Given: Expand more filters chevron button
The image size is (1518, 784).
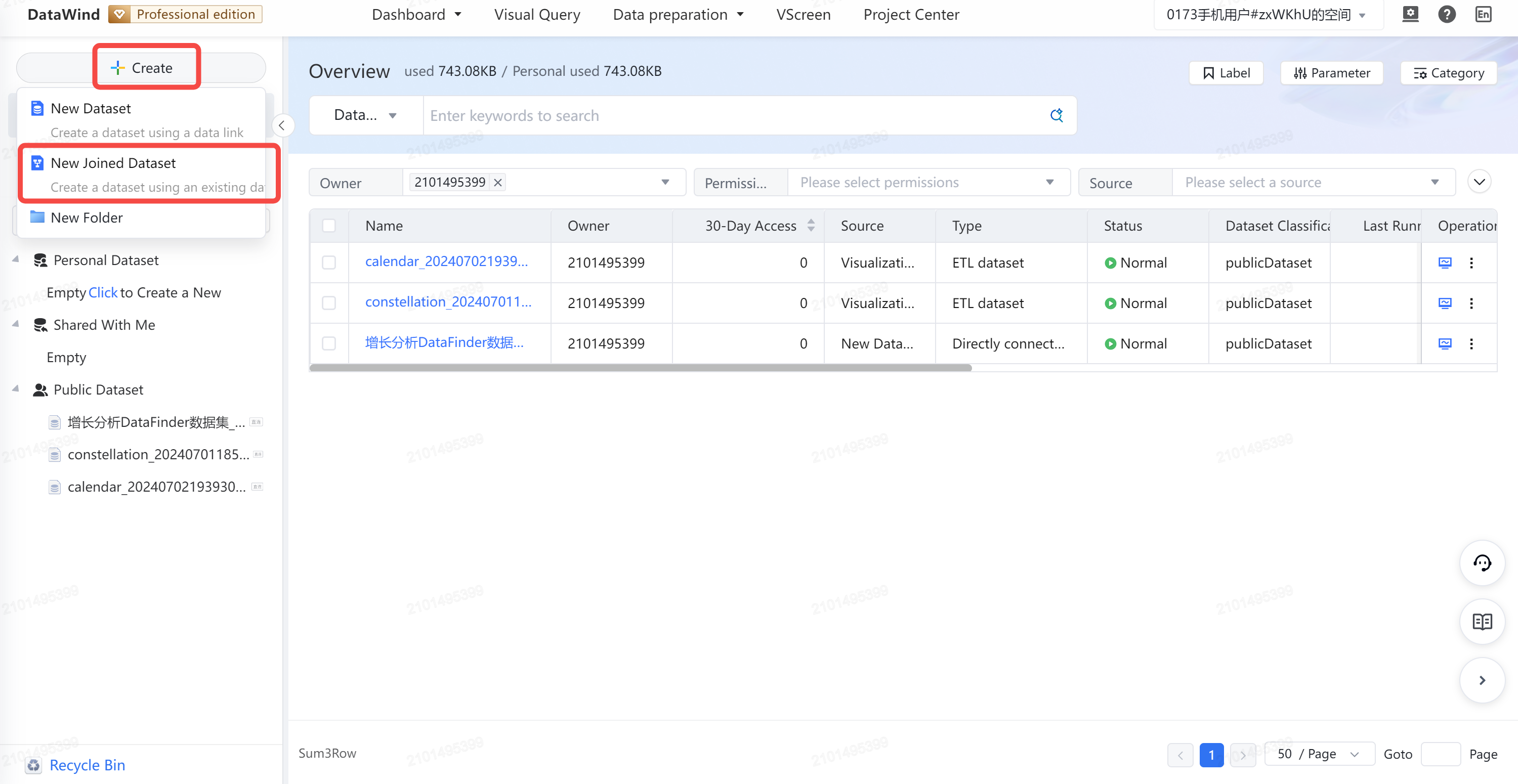Looking at the screenshot, I should coord(1479,182).
